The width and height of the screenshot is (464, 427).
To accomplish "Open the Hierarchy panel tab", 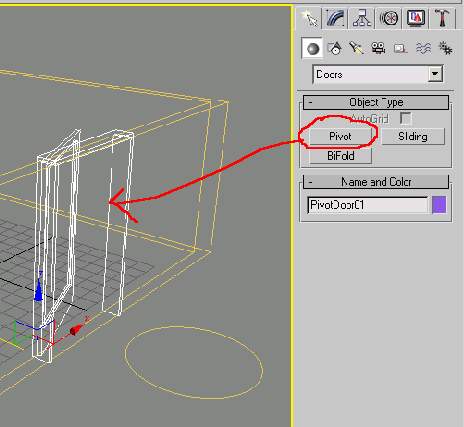I will pos(362,18).
